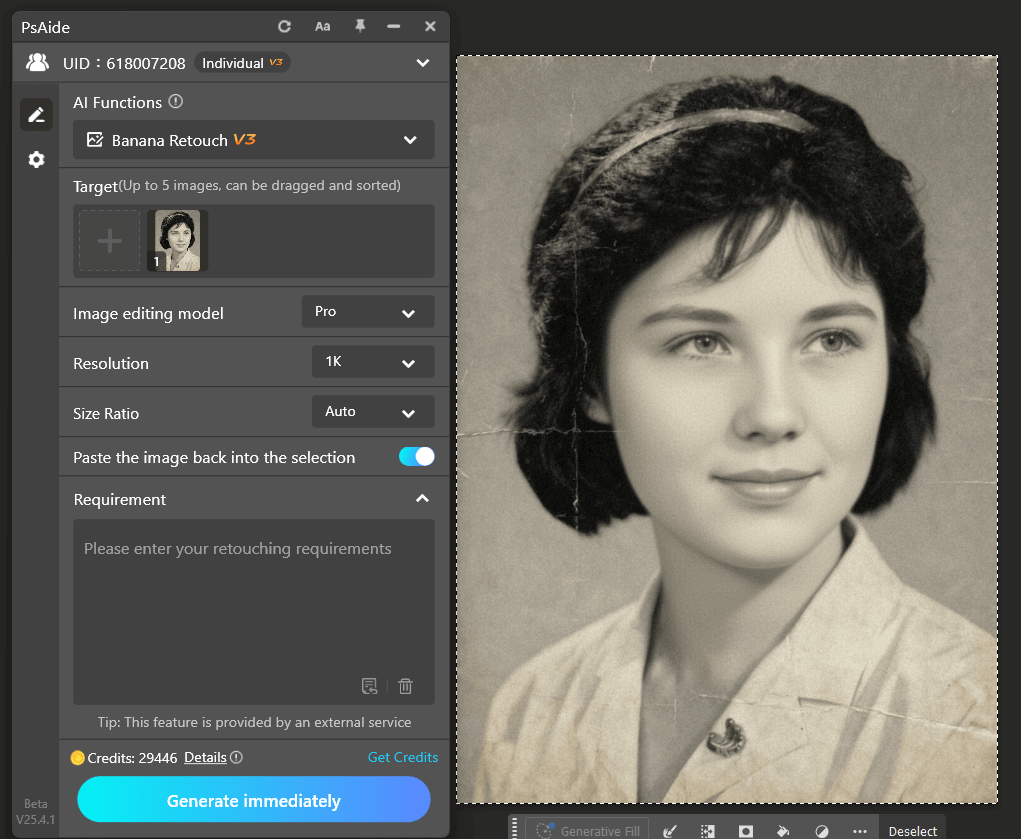Refresh the PsAide panel
Image resolution: width=1021 pixels, height=839 pixels.
click(286, 26)
